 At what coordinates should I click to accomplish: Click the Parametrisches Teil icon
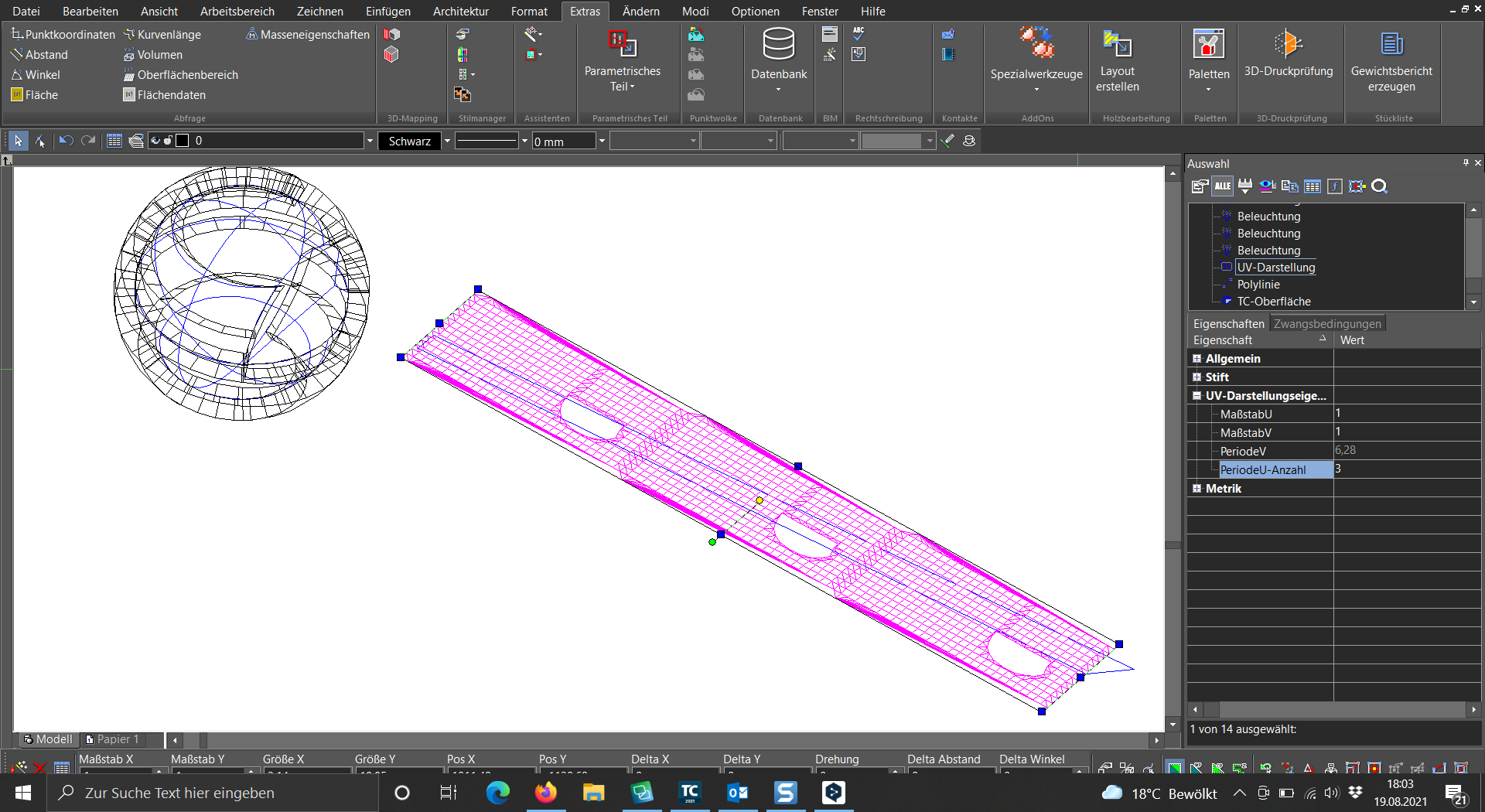pos(622,43)
